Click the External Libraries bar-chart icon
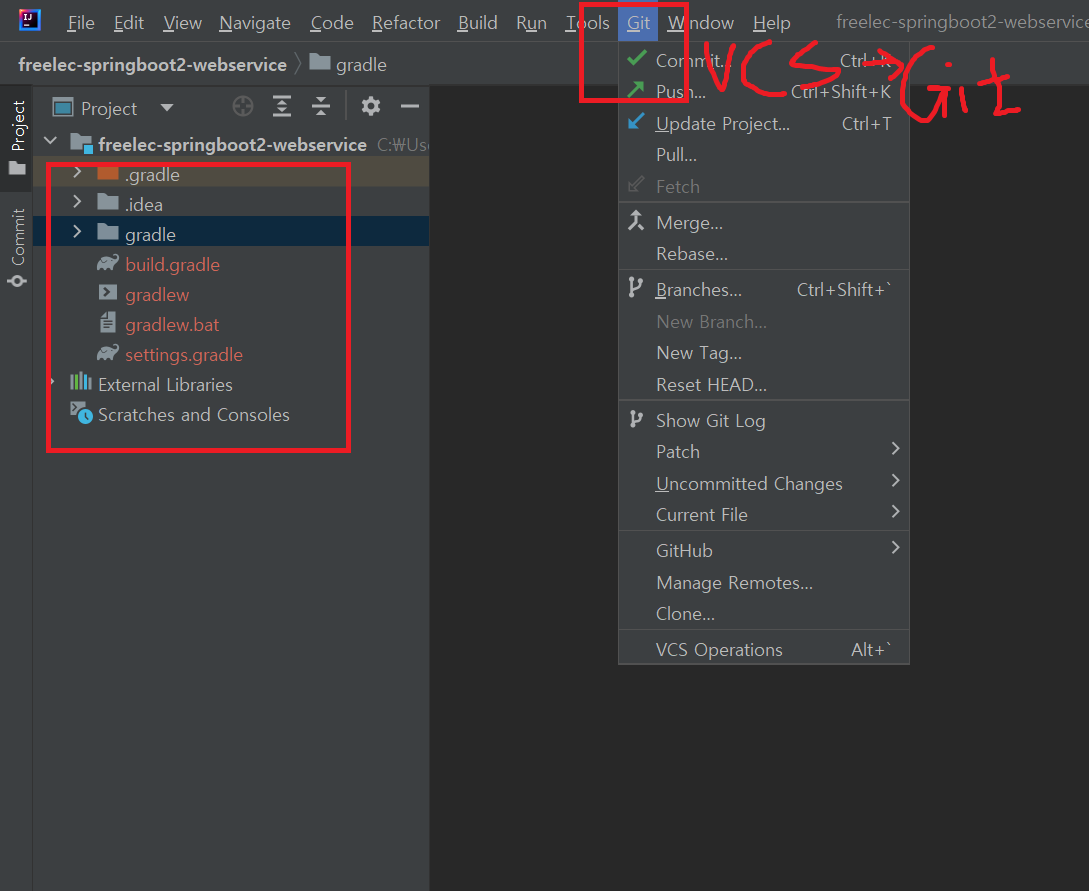The width and height of the screenshot is (1089, 891). (x=81, y=381)
